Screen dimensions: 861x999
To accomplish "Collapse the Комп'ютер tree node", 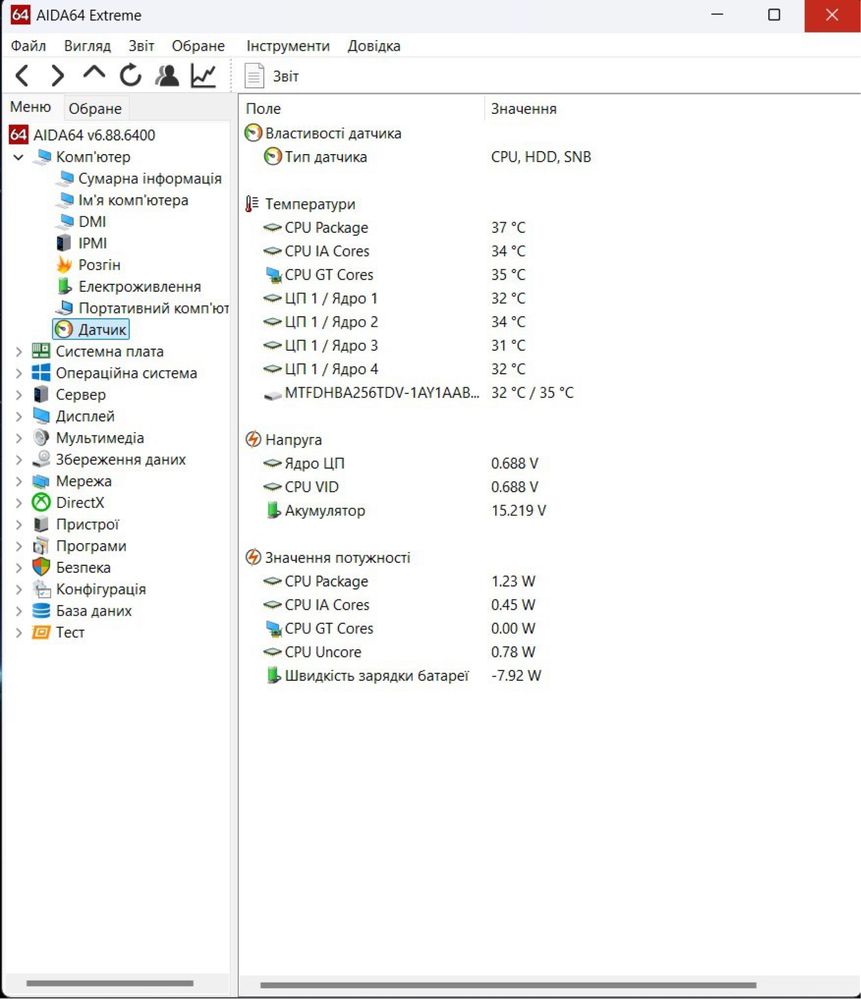I will pos(18,157).
